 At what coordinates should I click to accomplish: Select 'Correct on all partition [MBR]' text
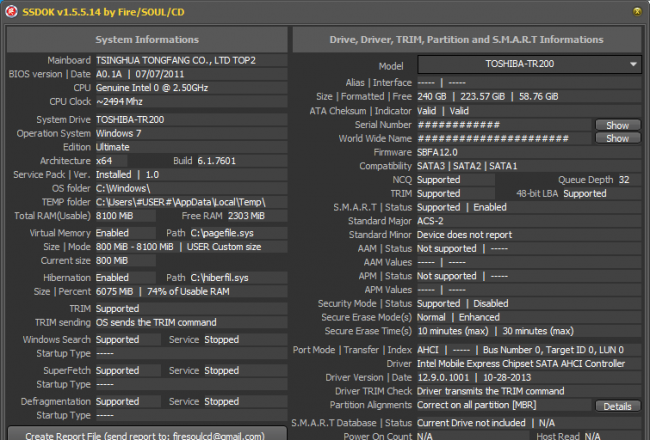(476, 405)
